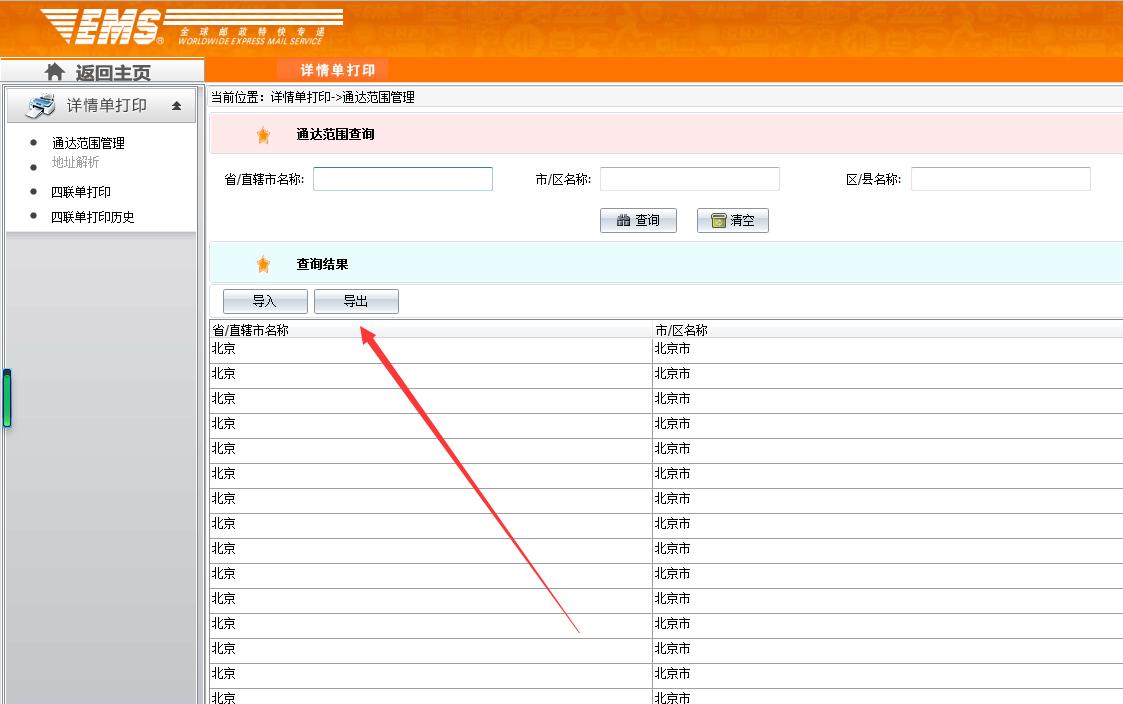Select 地址解析 in the sidebar

[76, 162]
